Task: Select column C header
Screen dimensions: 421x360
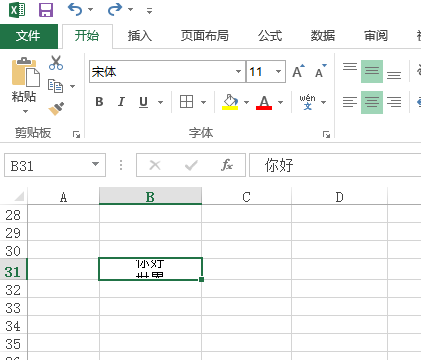Action: coord(246,197)
